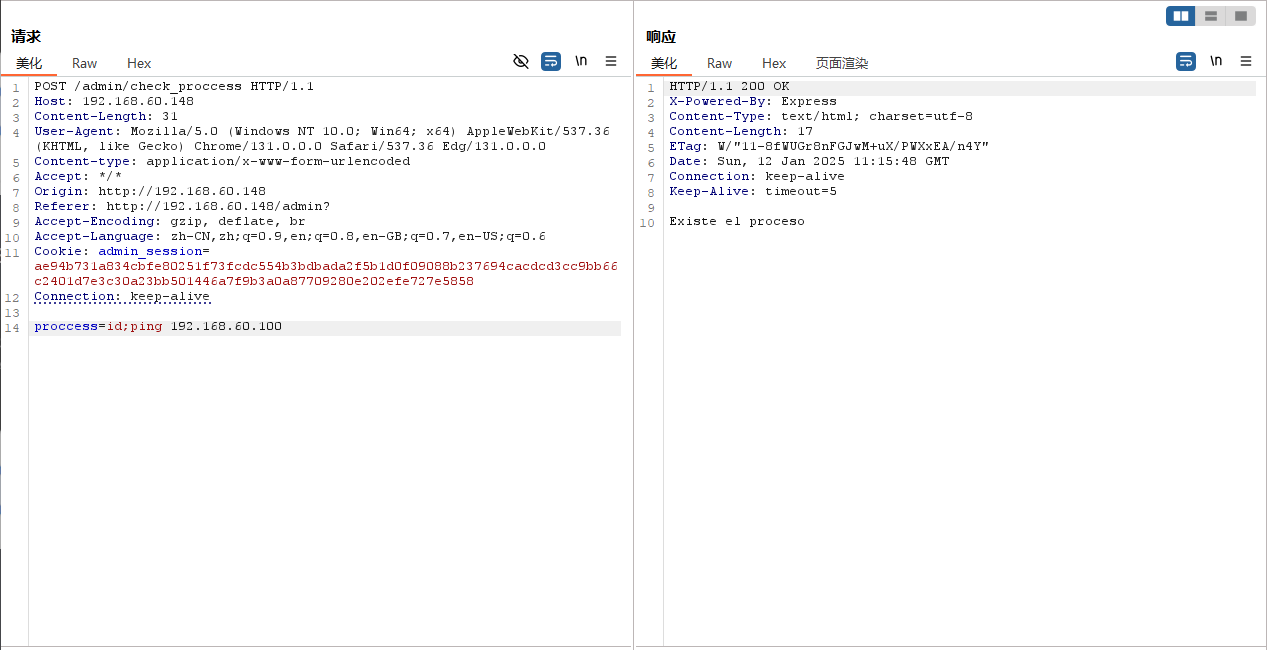Open the request Raw tab

85,64
